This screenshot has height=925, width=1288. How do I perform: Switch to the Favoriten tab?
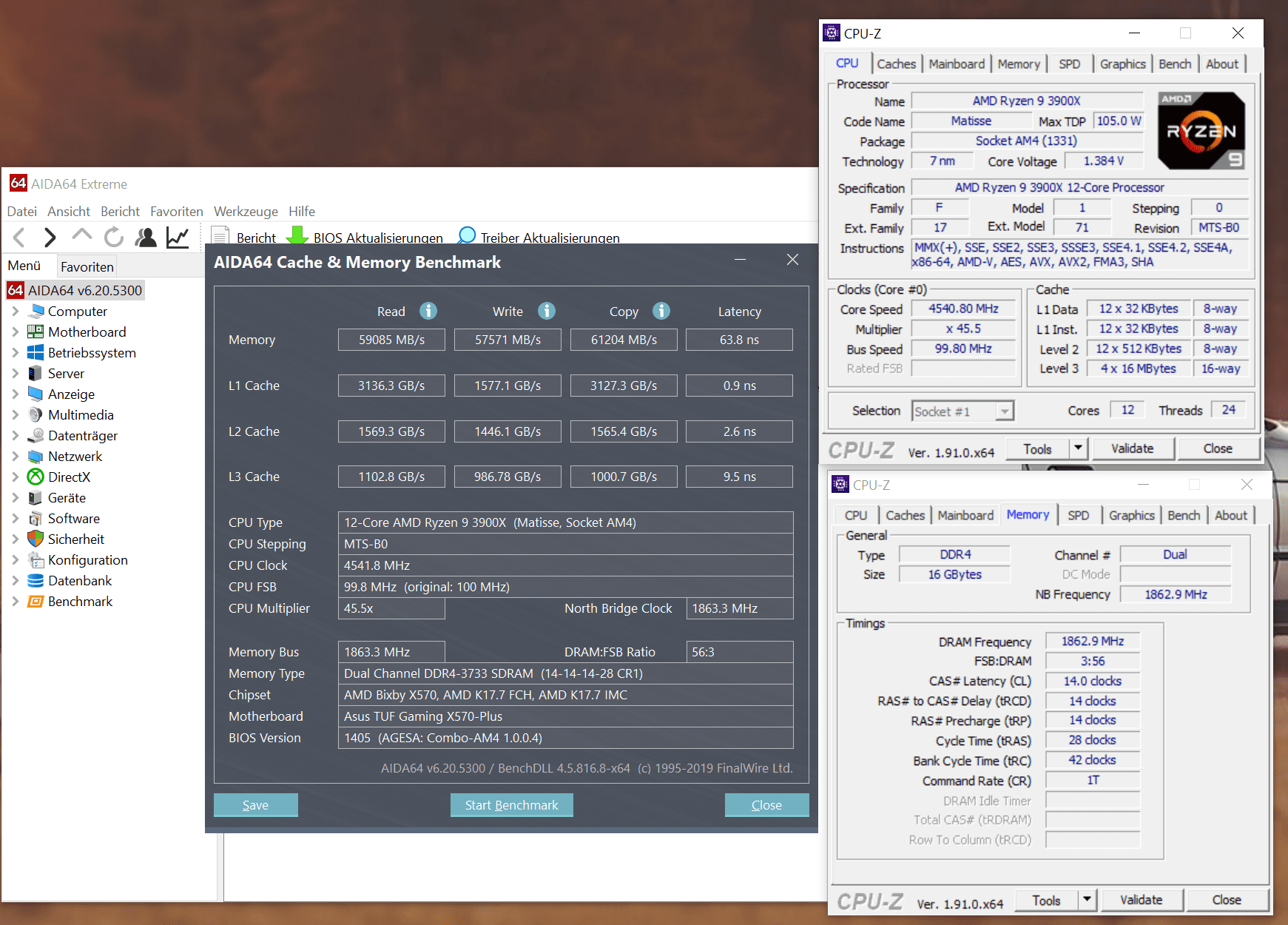click(87, 266)
